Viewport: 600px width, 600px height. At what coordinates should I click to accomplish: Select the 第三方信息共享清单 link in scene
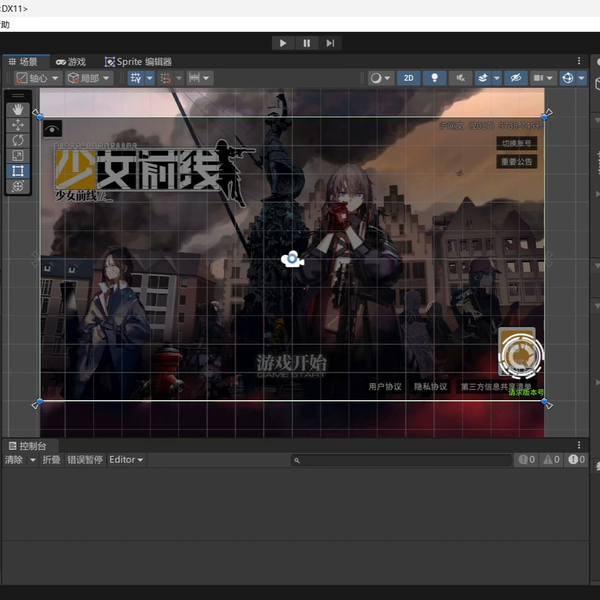[496, 386]
